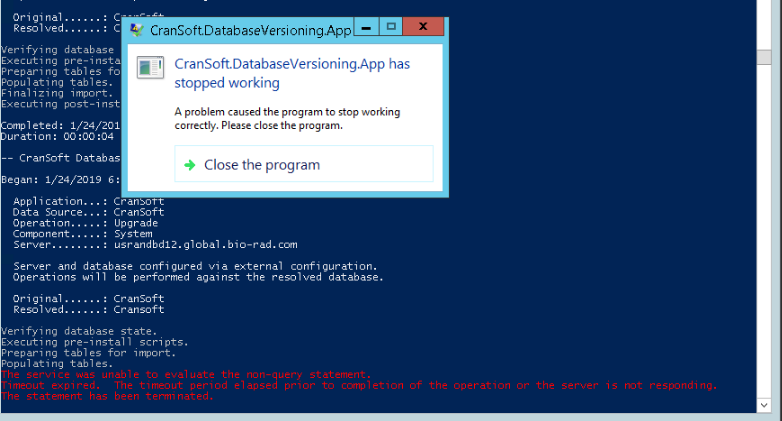The width and height of the screenshot is (782, 421).
Task: Click the Preparing tables for import. line at bottom
Action: (88, 353)
